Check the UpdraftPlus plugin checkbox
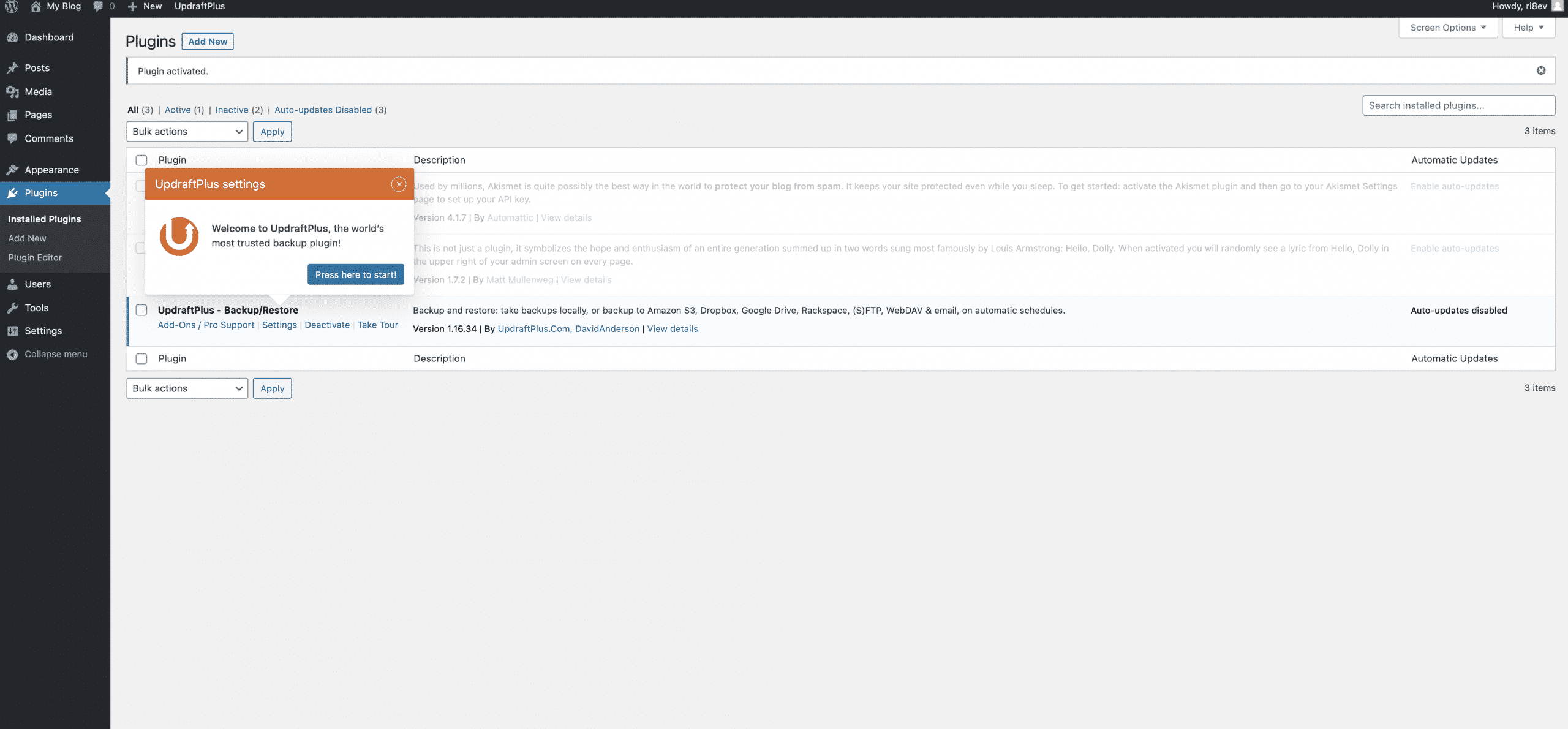The height and width of the screenshot is (729, 1568). point(141,310)
